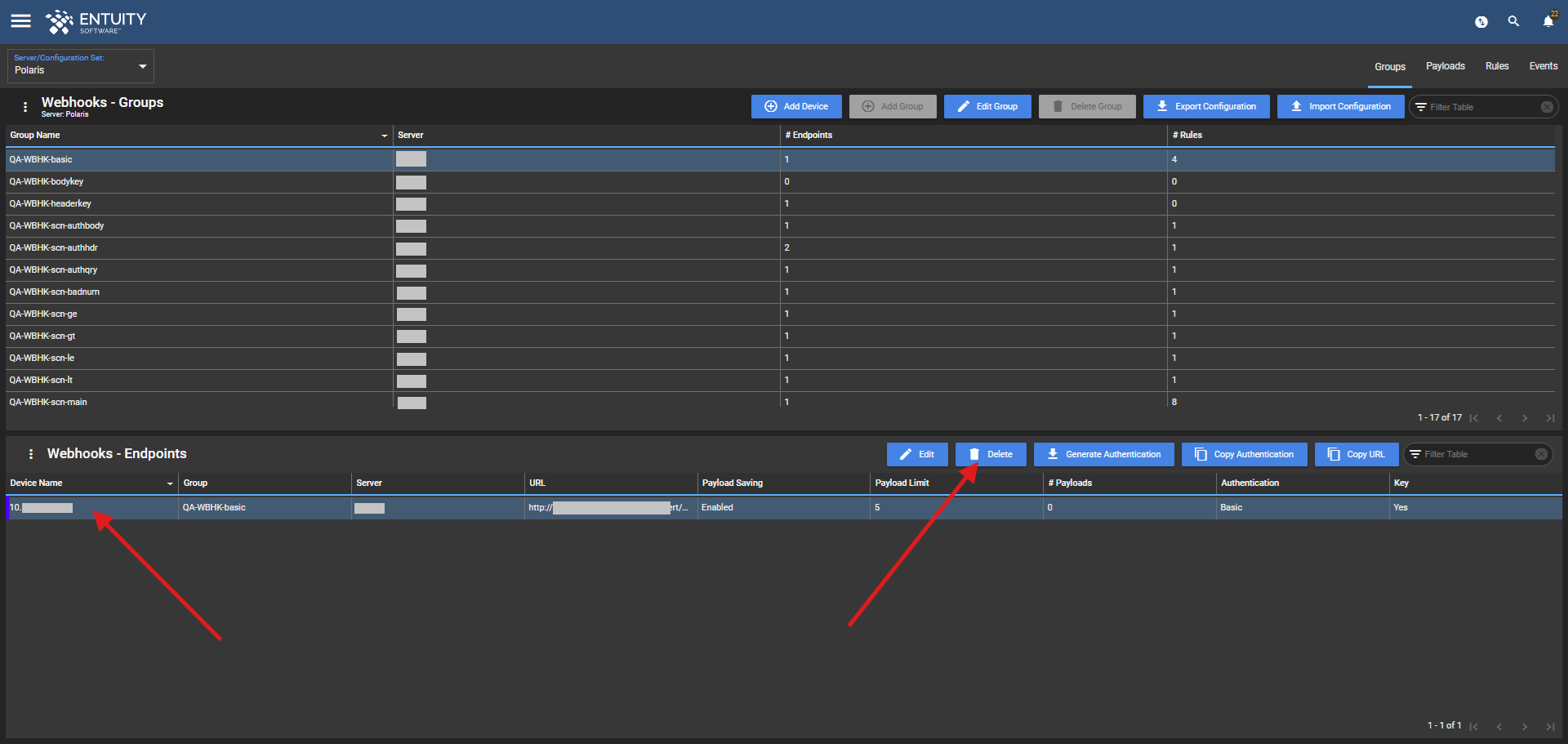This screenshot has height=744, width=1568.
Task: Clear the Endpoints Filter Table field
Action: pyautogui.click(x=1541, y=454)
